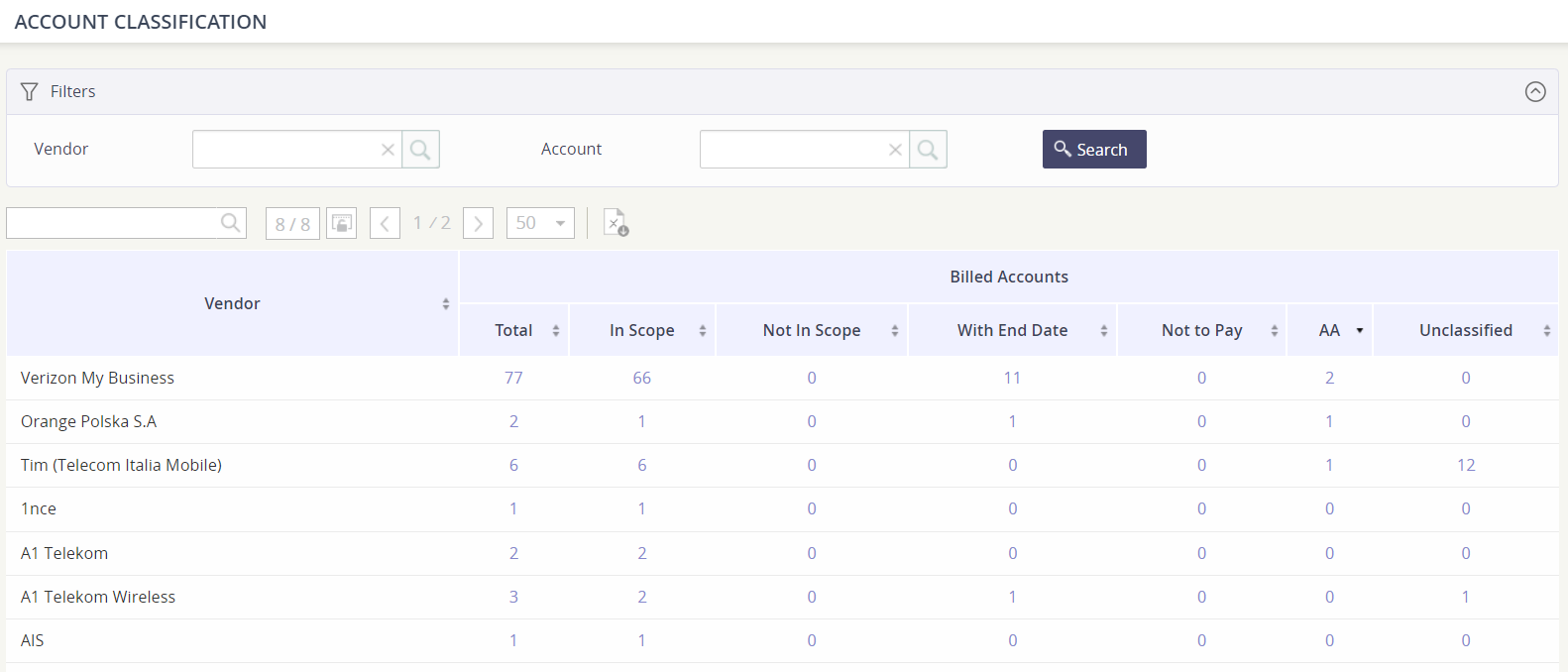Screen dimensions: 1568x672
Task: Open A1 Telekom Wireless total 3
Action: point(513,597)
